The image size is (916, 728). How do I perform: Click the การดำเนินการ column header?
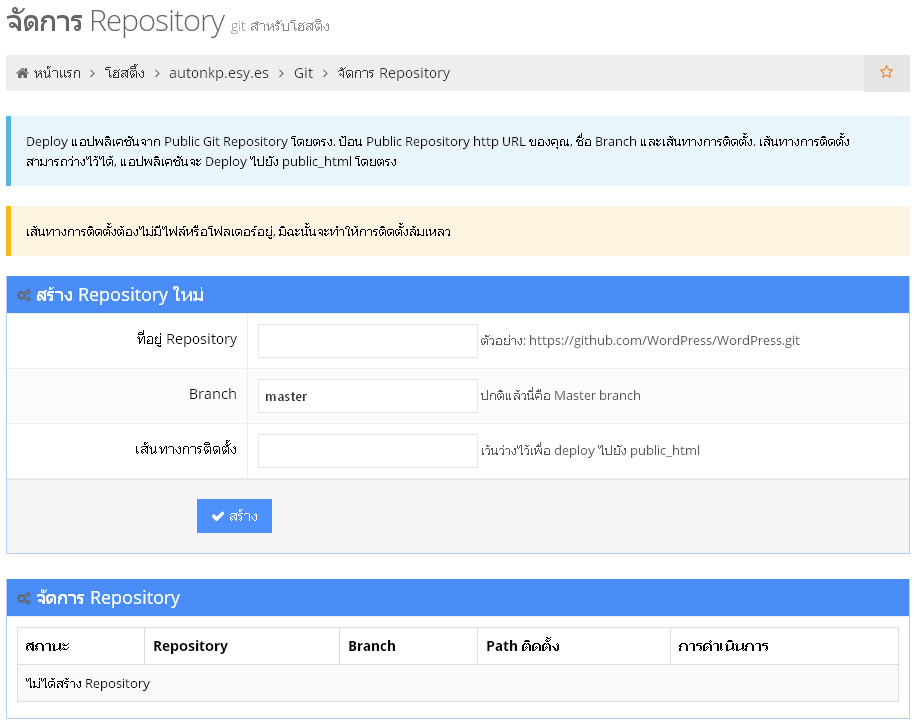point(723,646)
